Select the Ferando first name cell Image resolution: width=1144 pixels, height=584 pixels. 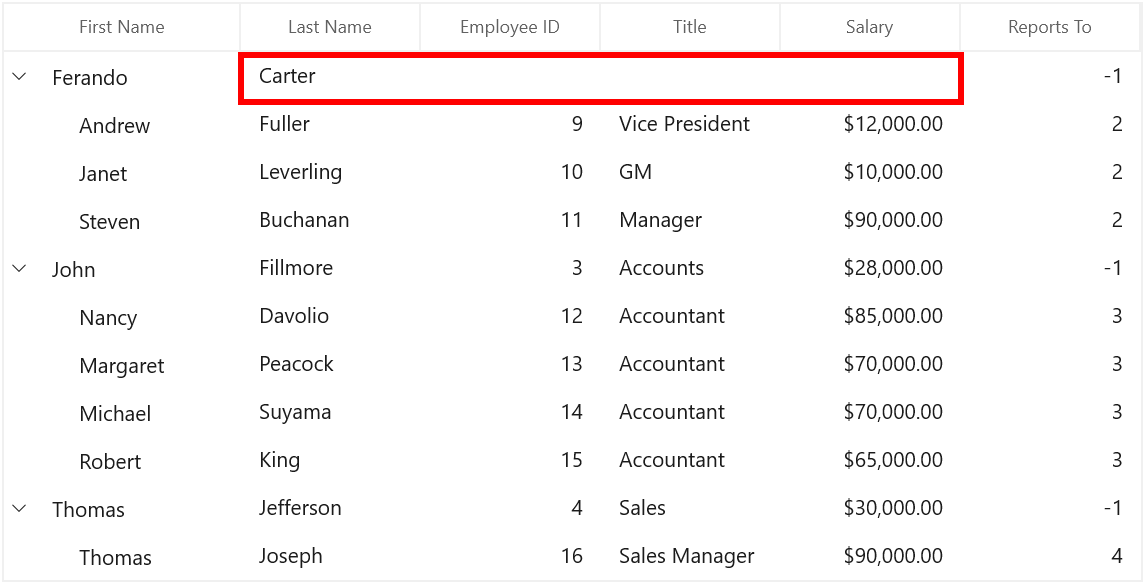tap(90, 77)
